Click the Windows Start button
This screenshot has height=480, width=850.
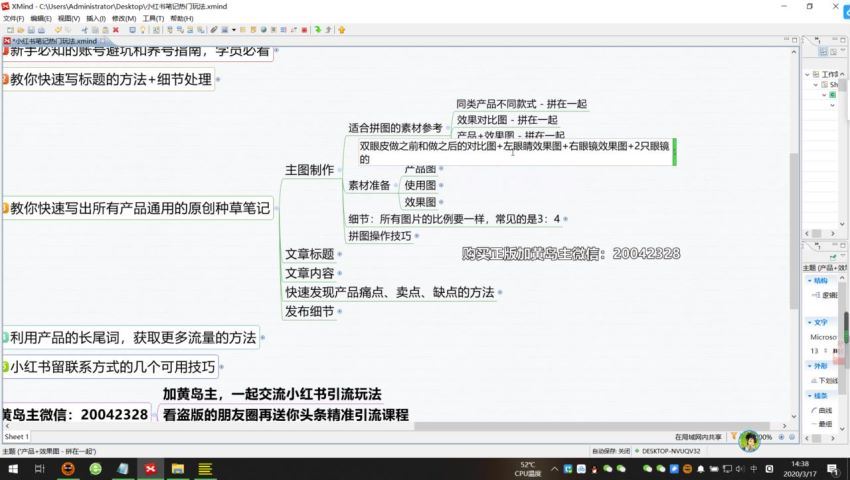click(x=13, y=469)
